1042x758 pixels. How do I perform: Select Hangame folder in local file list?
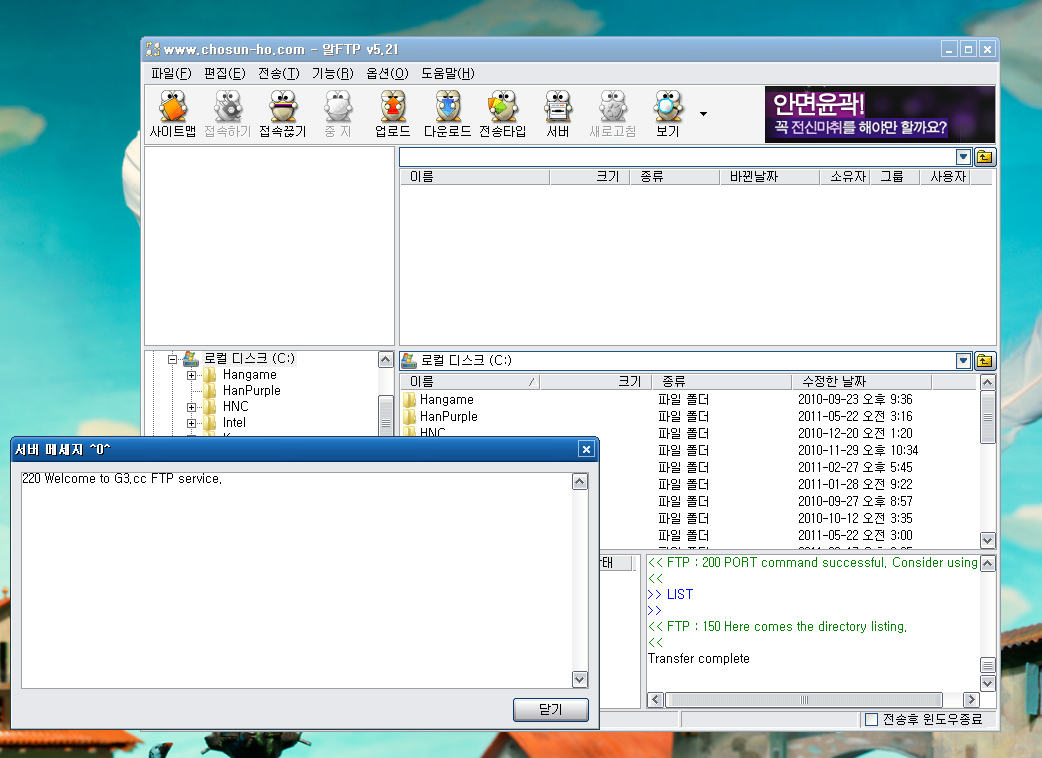tap(447, 399)
